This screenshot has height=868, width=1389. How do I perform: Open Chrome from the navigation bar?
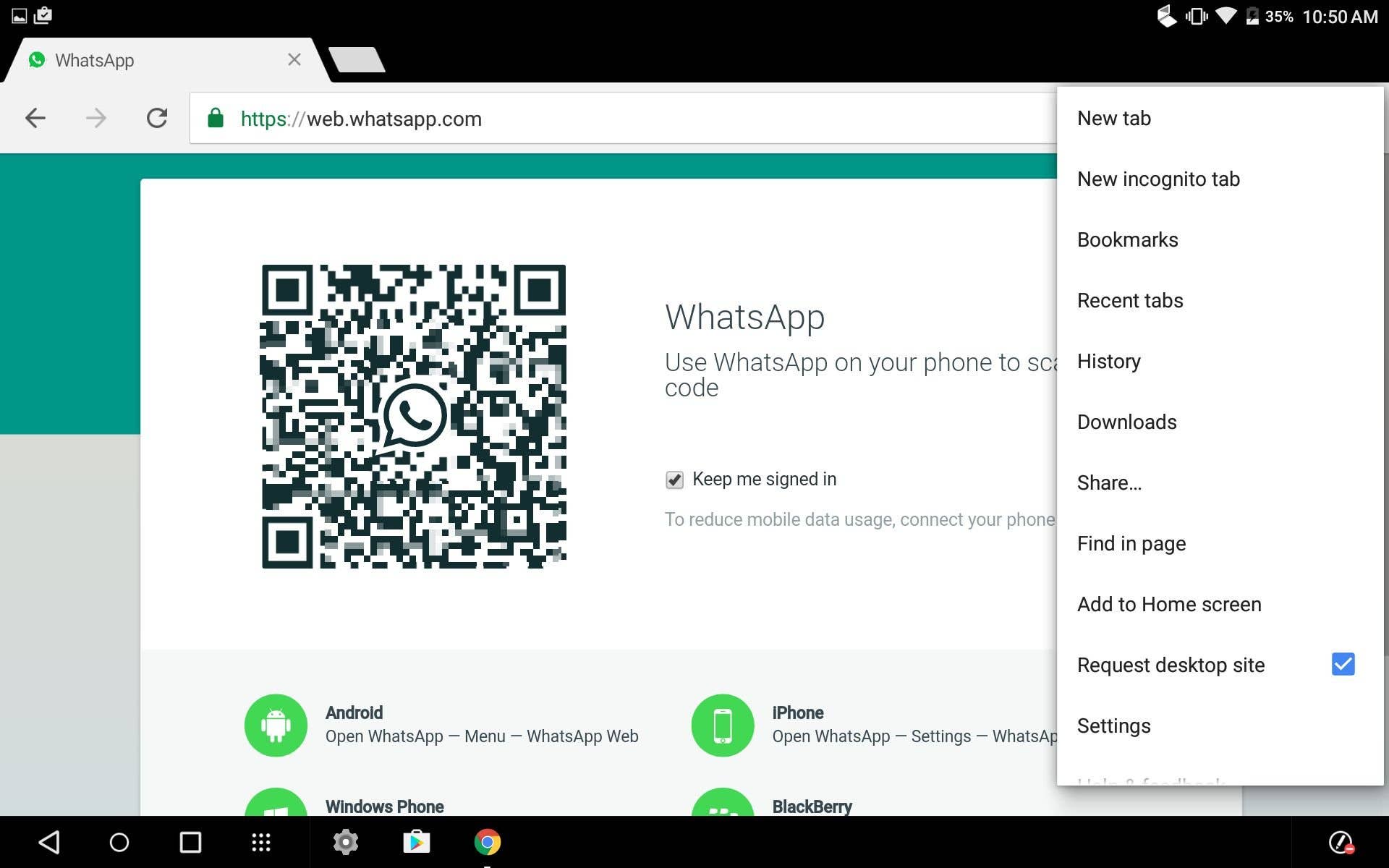487,841
